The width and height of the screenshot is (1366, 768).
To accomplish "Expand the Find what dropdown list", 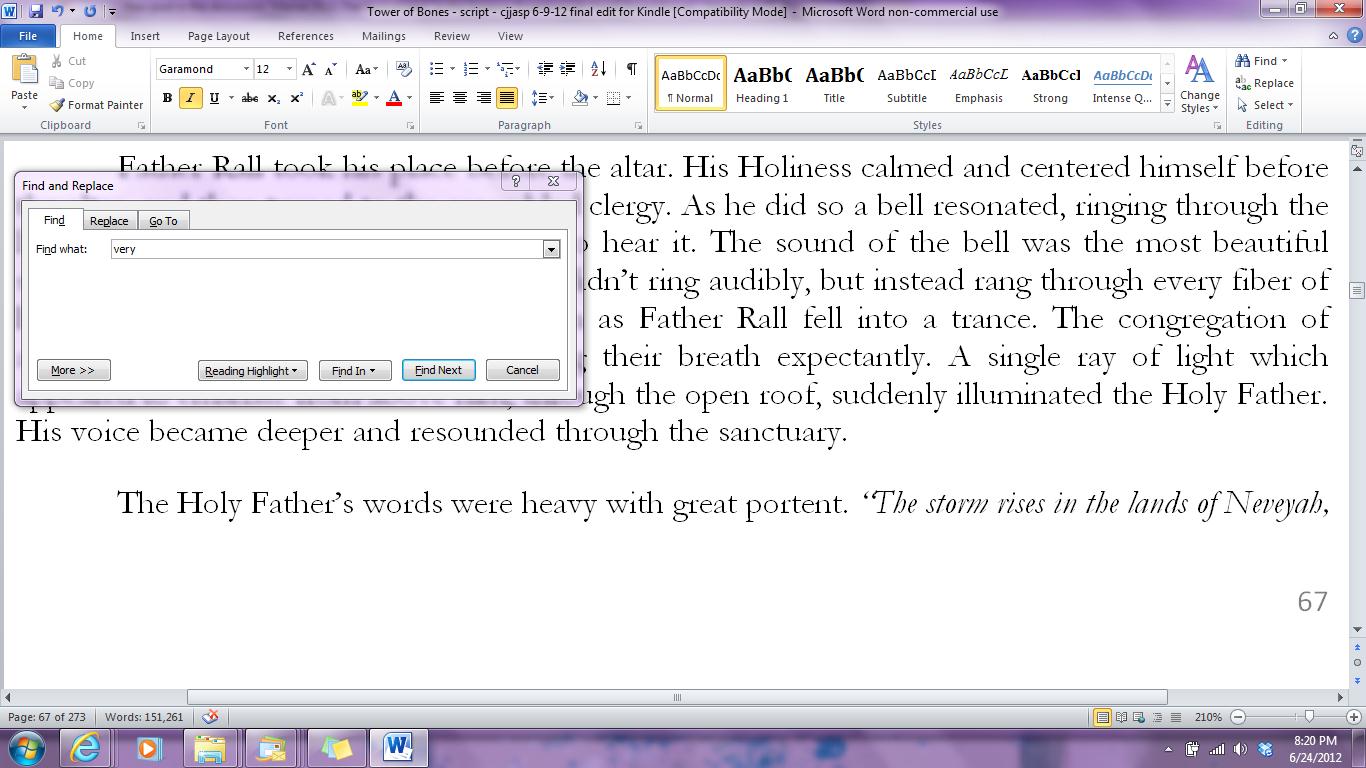I will [551, 249].
